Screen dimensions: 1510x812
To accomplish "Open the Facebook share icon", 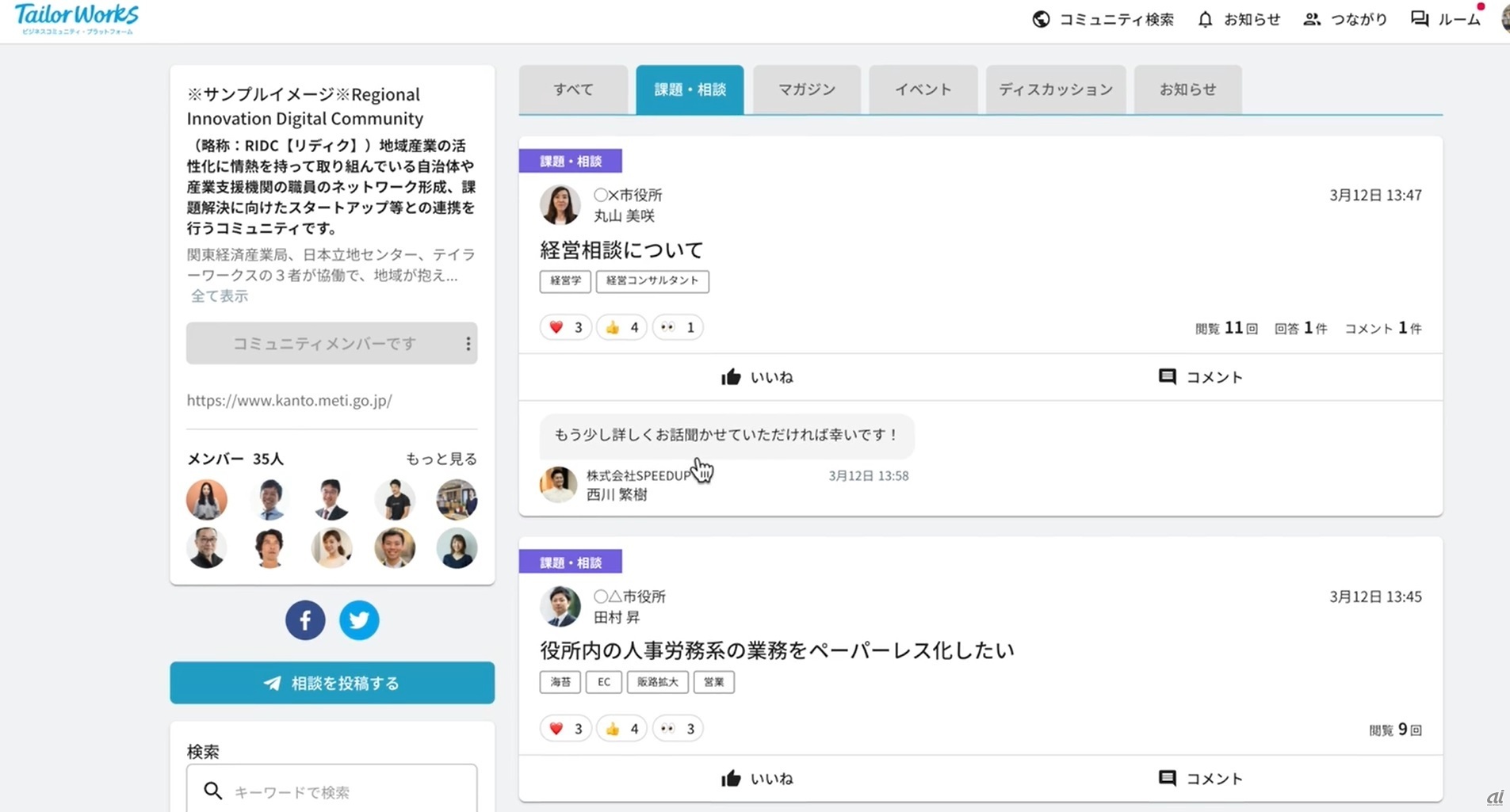I will 305,620.
